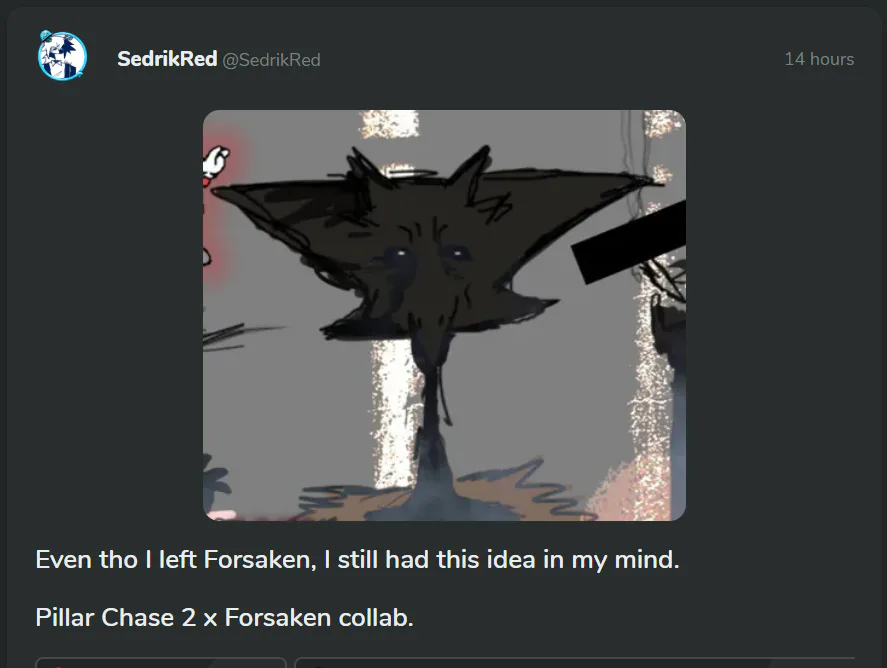Select the "Pillar Chase 2 x Forsaken collab." text

[224, 617]
